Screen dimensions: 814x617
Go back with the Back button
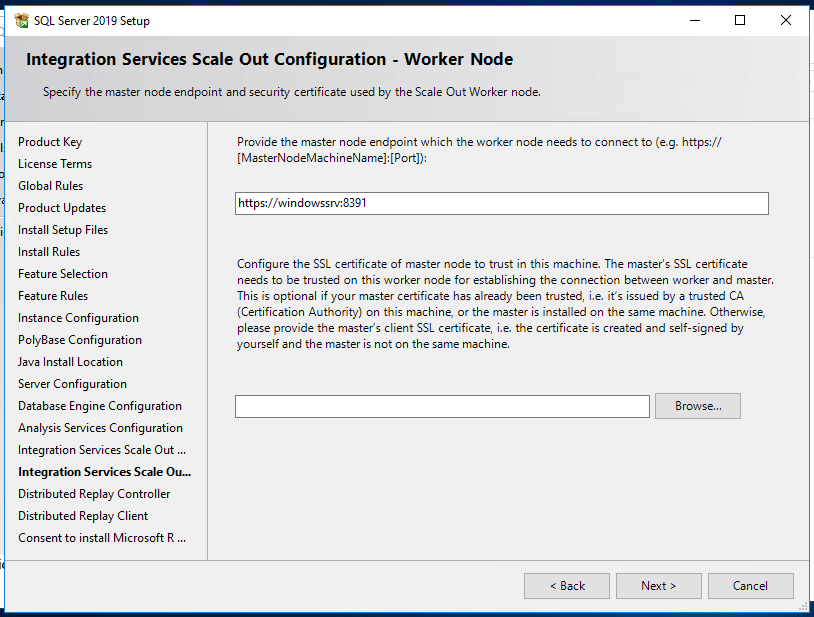coord(567,586)
